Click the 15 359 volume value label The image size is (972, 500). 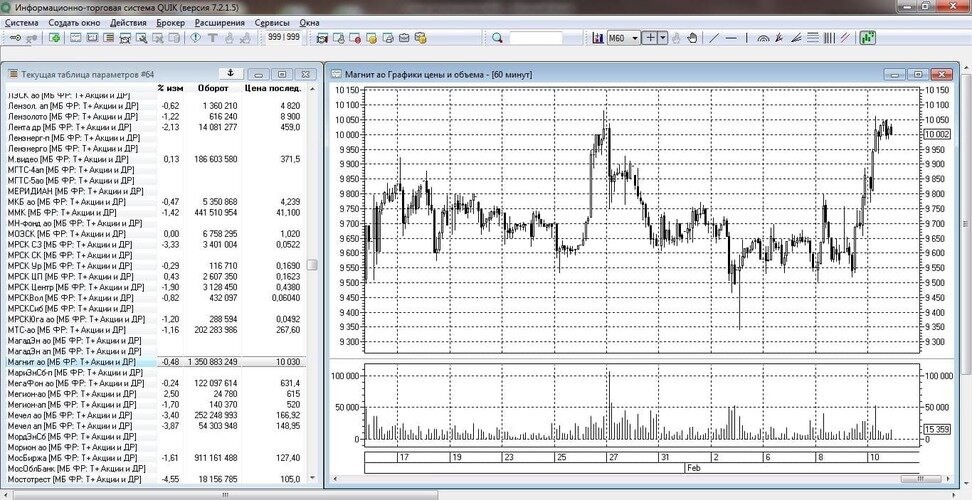[936, 429]
